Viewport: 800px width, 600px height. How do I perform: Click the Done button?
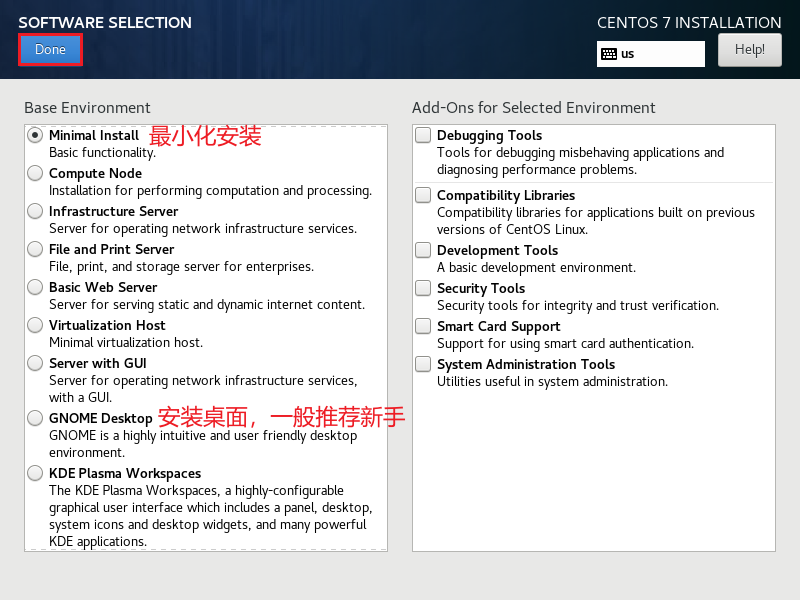[x=50, y=49]
